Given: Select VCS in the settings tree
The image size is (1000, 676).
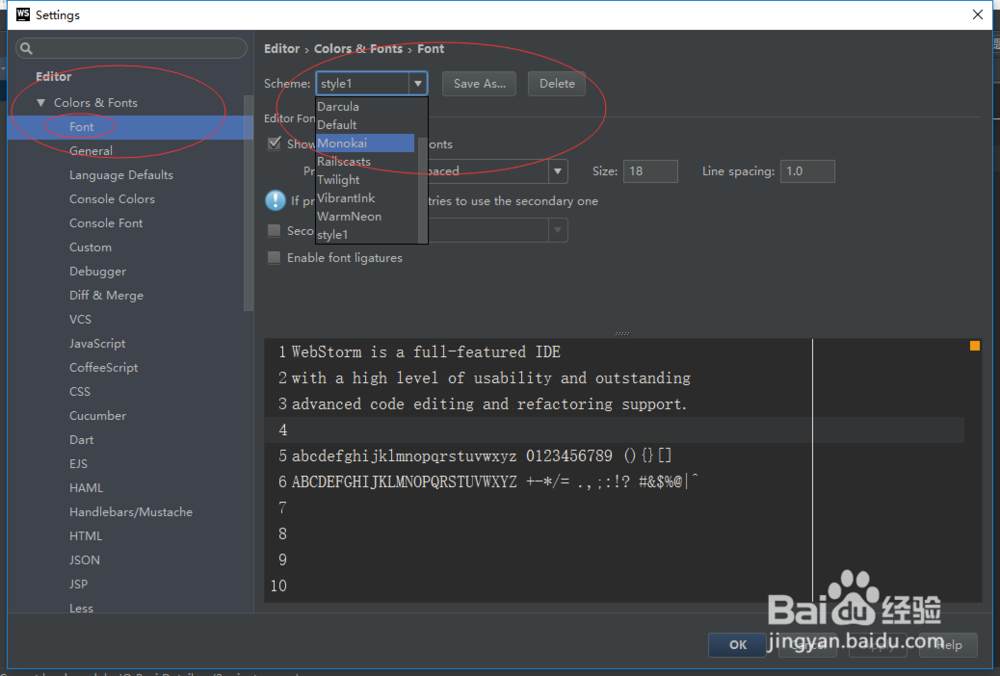Looking at the screenshot, I should 80,320.
